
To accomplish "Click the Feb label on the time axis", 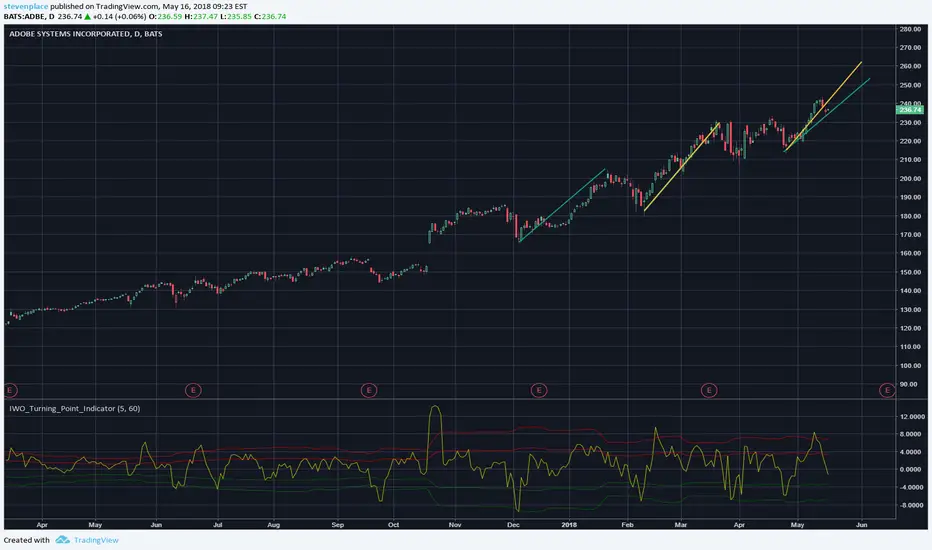I will [628, 525].
